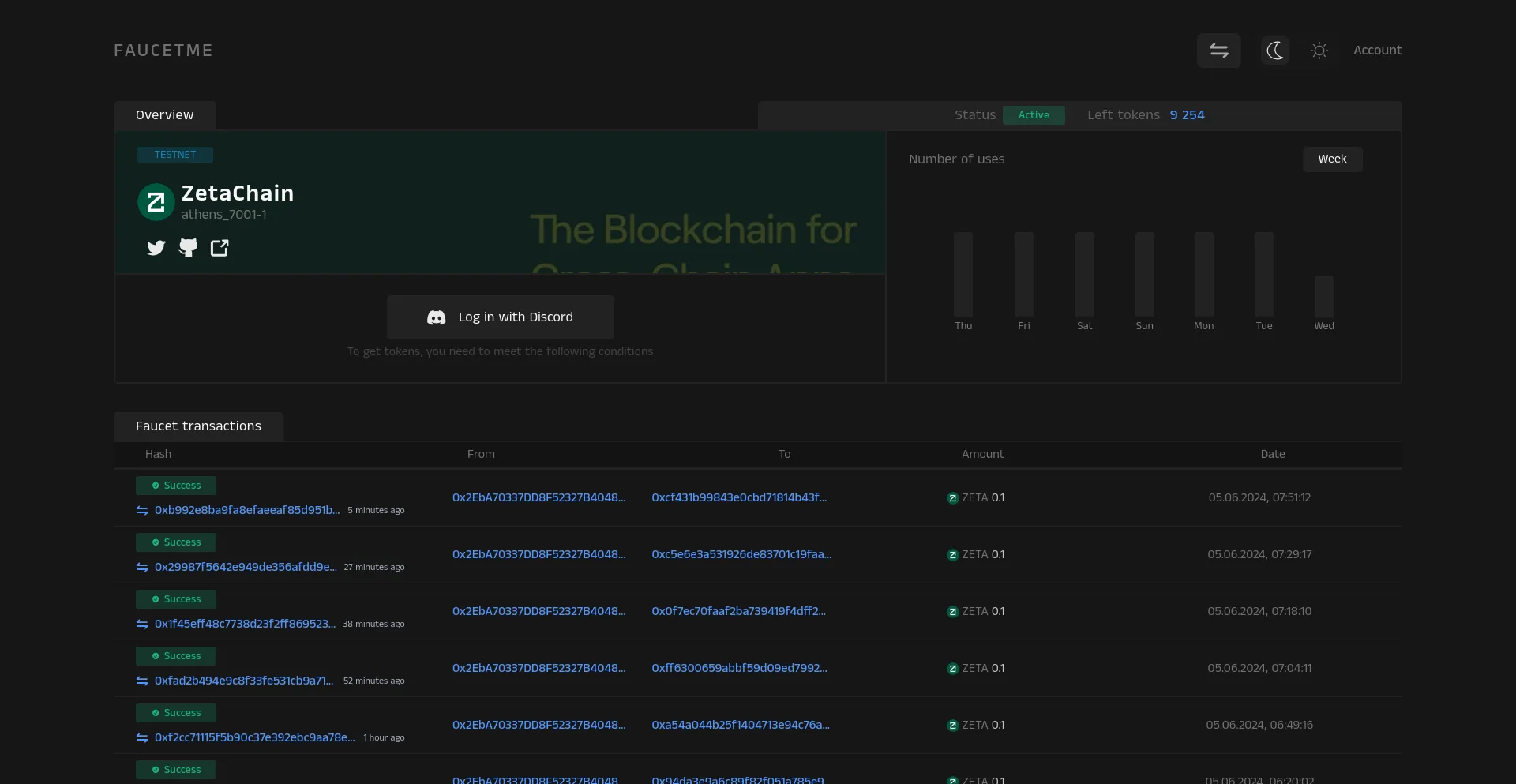
Task: Open transaction hash 0xb992e8ba9fa8efaeeaf85d951b...
Action: 247,510
